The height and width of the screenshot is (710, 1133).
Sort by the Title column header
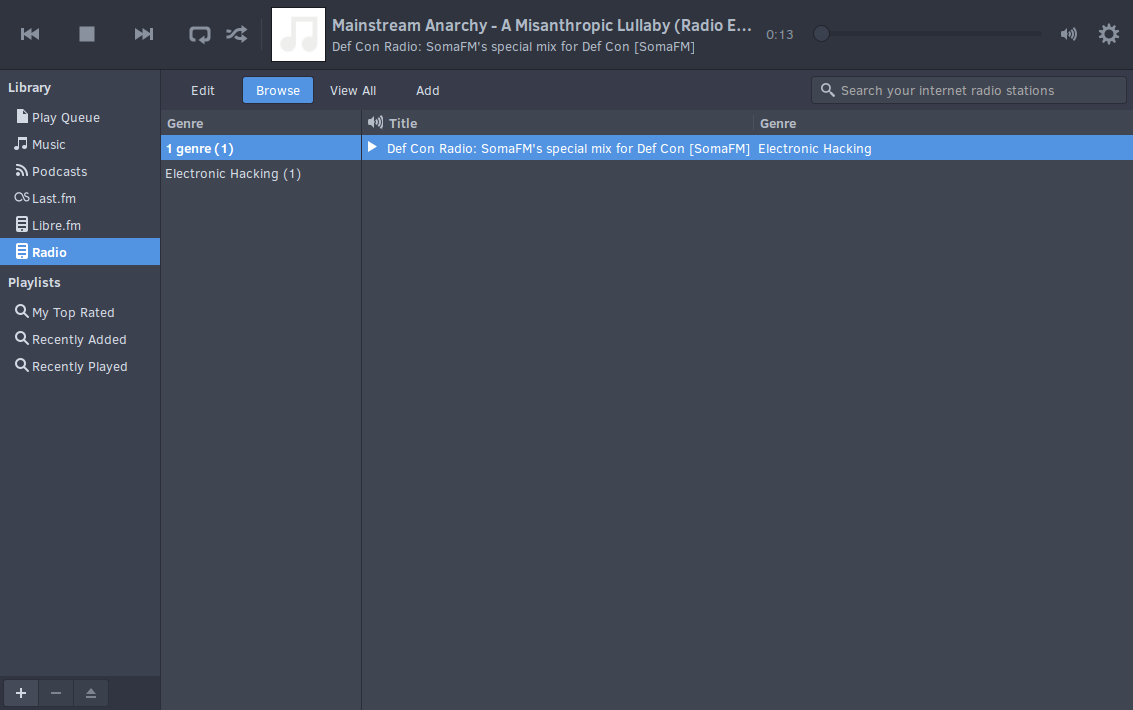tap(569, 124)
